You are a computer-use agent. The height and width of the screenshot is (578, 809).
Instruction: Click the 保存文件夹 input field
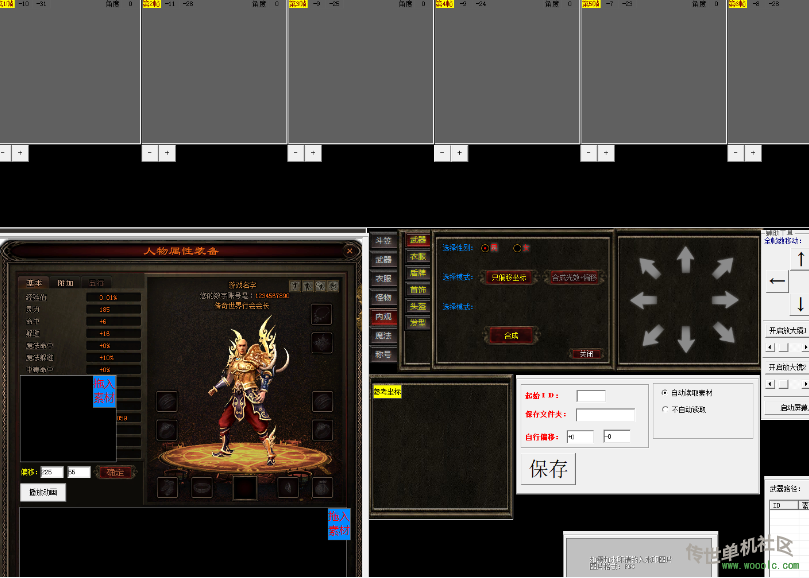[x=605, y=414]
